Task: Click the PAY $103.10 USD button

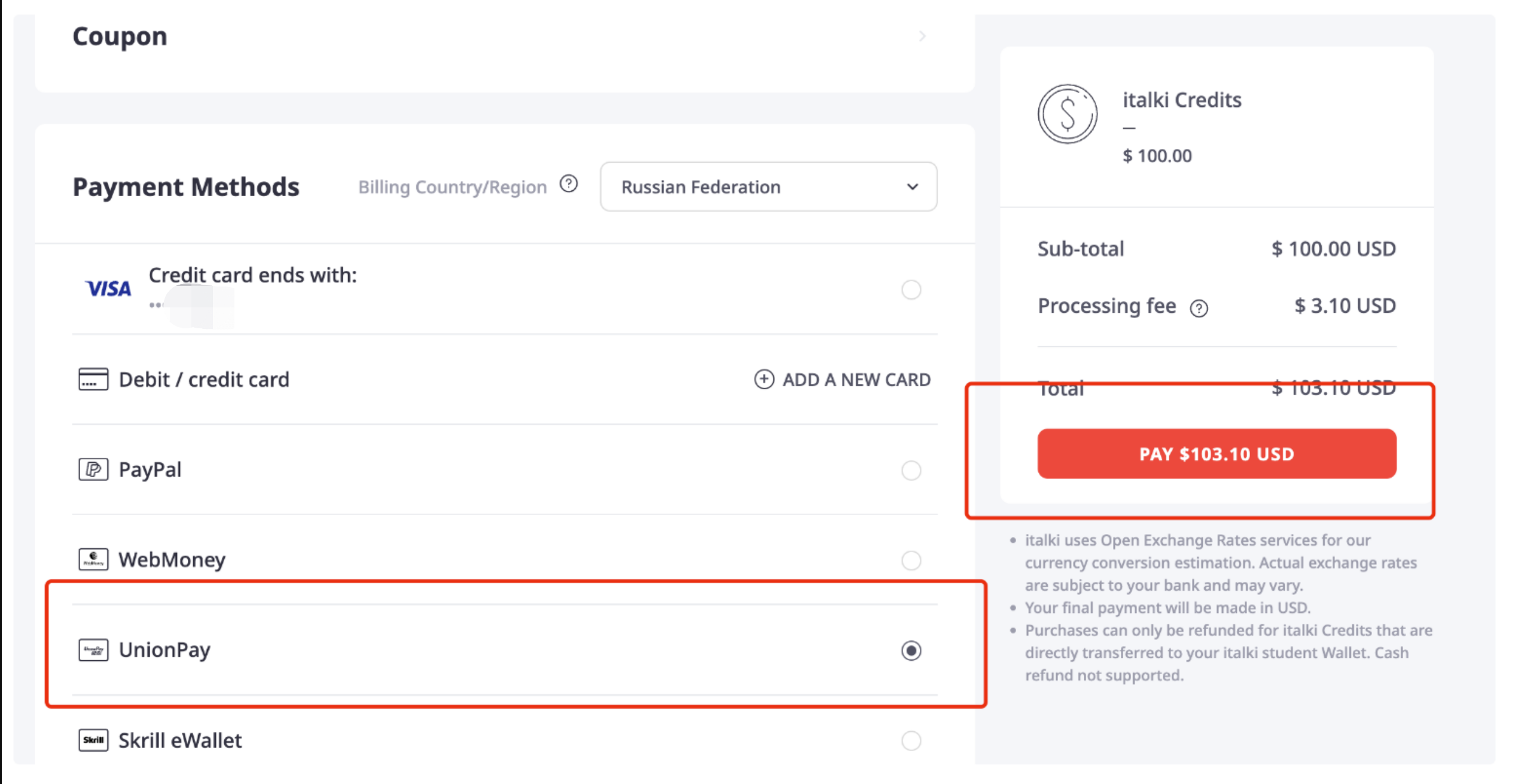Action: 1217,453
